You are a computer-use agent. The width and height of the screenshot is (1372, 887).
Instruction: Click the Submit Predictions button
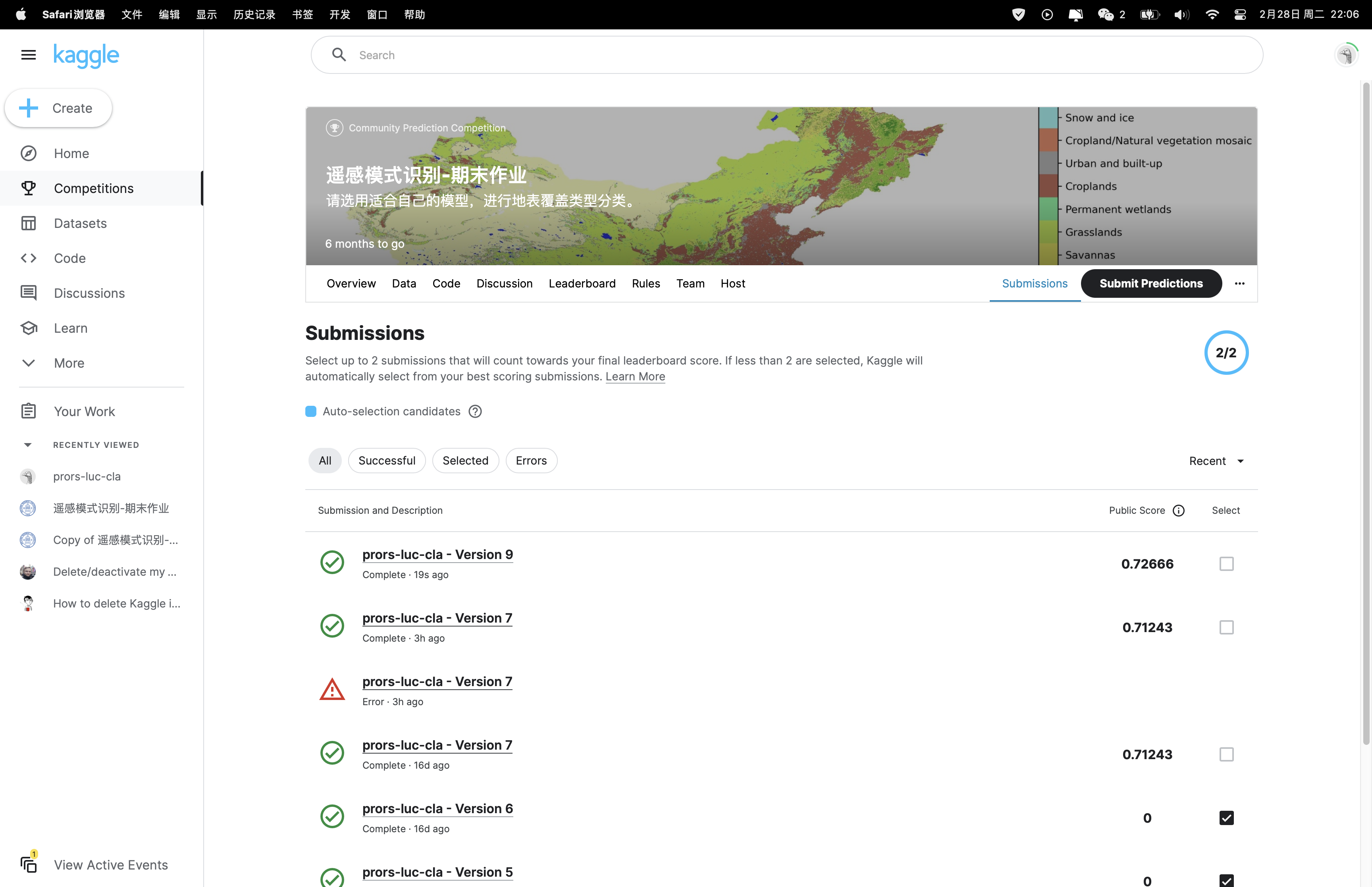pyautogui.click(x=1151, y=283)
